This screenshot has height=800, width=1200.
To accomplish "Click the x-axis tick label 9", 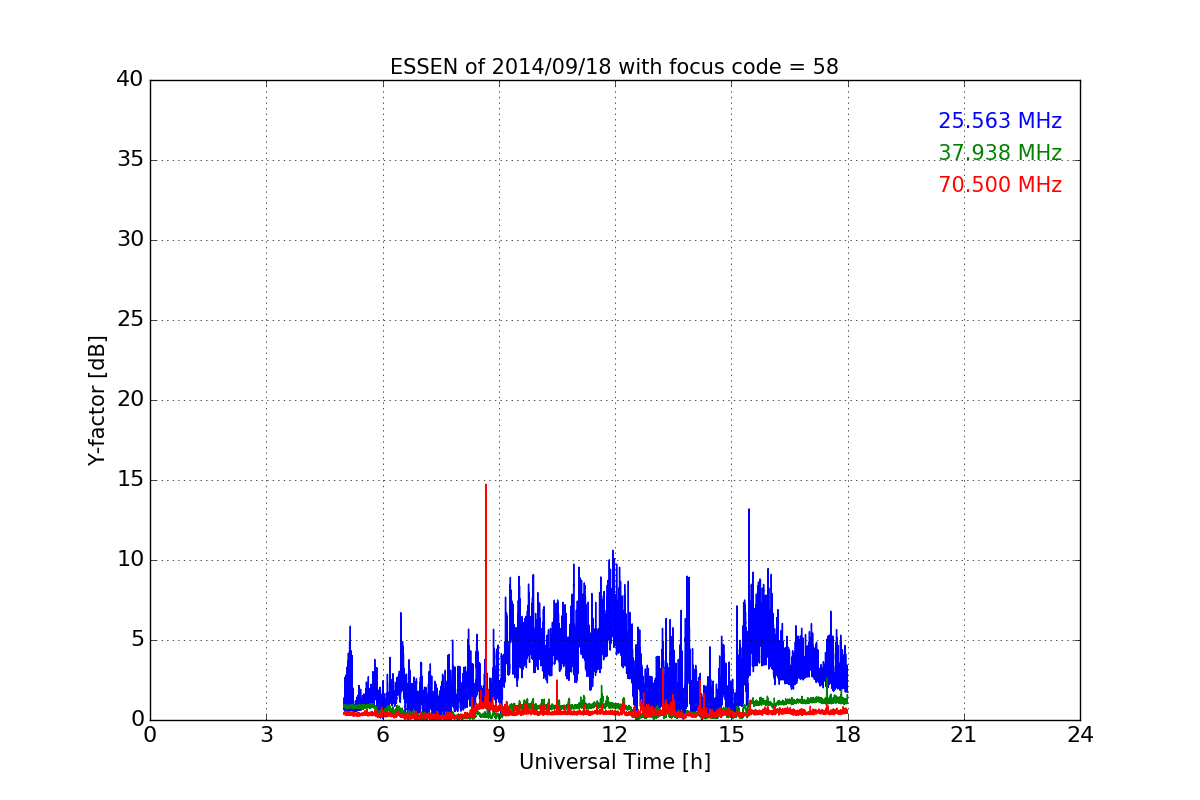I will click(x=499, y=734).
